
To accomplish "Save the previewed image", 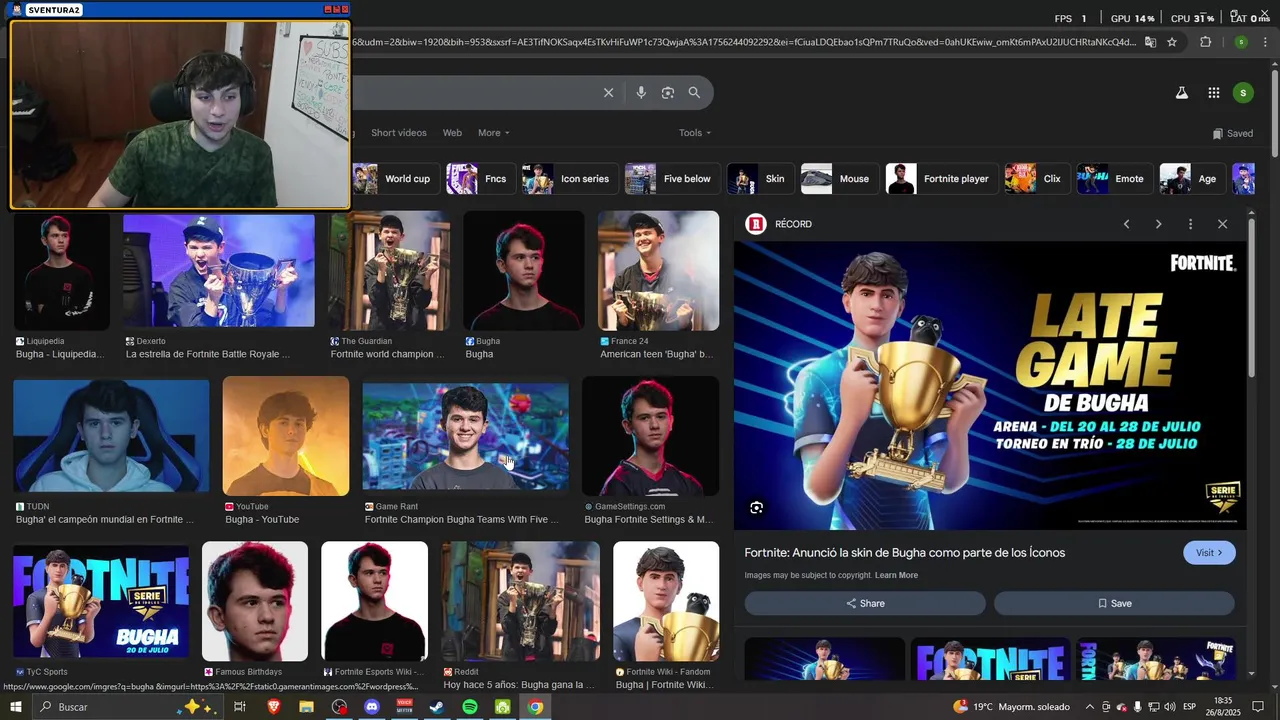I will click(1114, 603).
